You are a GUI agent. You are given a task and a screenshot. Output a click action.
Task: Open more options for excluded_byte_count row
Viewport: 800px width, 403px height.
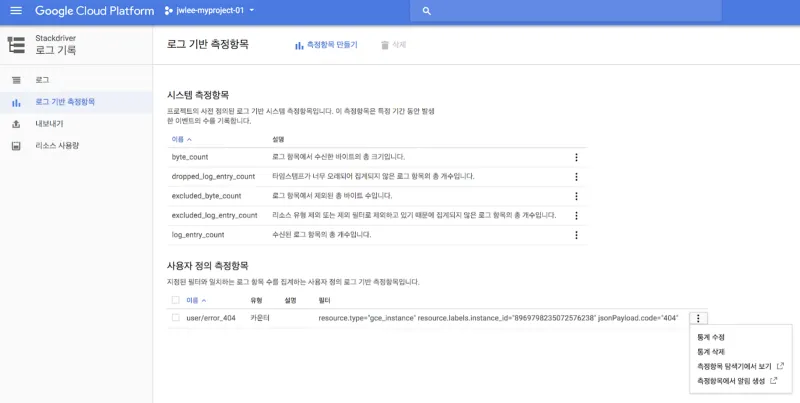pyautogui.click(x=576, y=196)
